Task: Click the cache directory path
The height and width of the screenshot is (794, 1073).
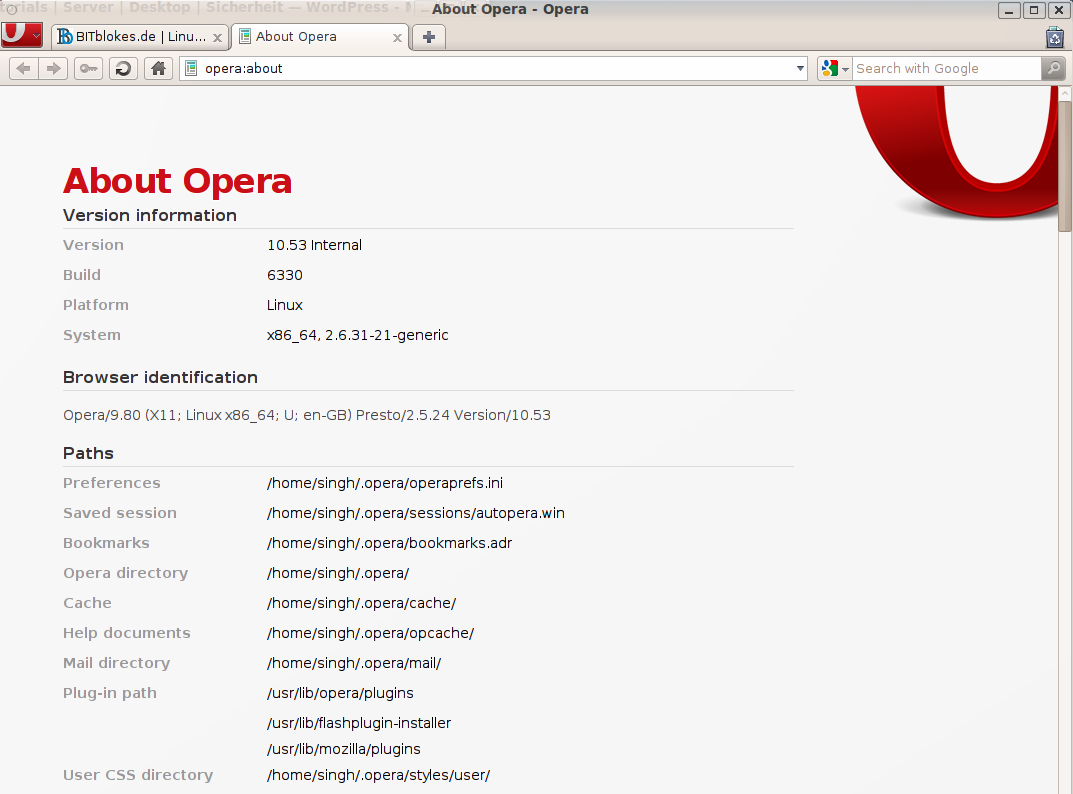Action: [361, 604]
